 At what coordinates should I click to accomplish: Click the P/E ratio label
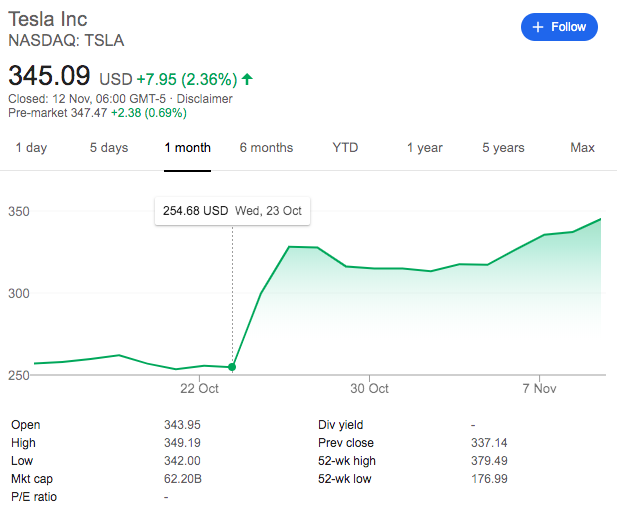click(x=34, y=497)
